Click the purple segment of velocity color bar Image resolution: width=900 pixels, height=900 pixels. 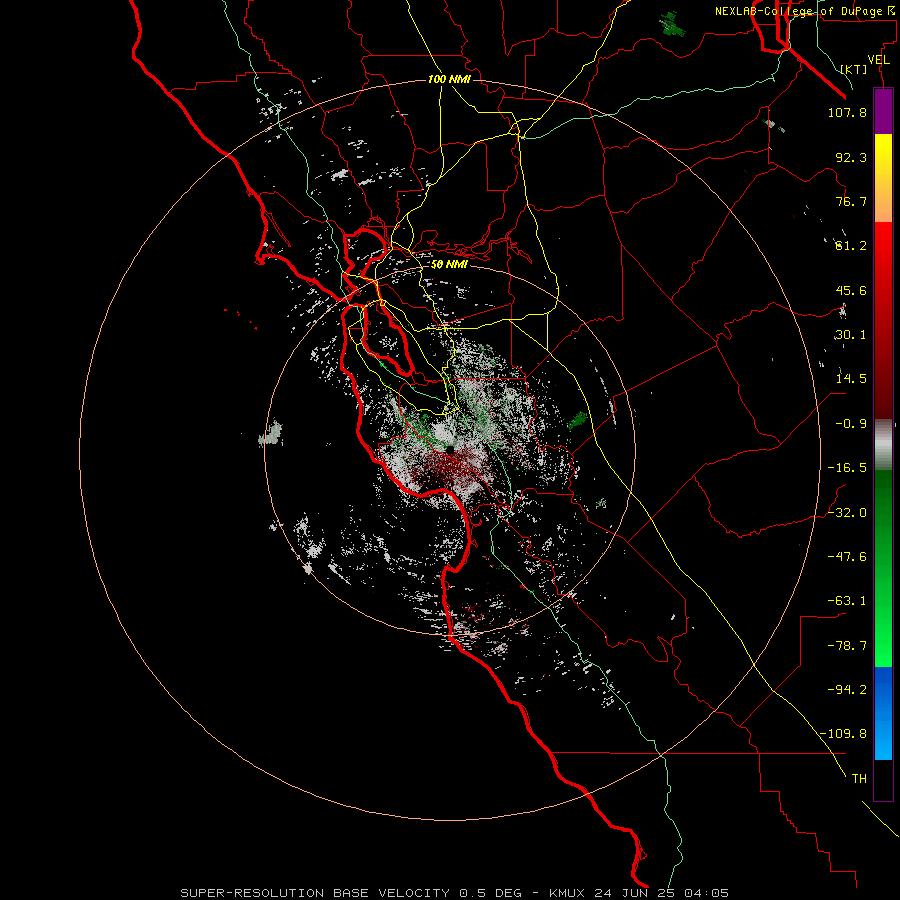coord(883,112)
